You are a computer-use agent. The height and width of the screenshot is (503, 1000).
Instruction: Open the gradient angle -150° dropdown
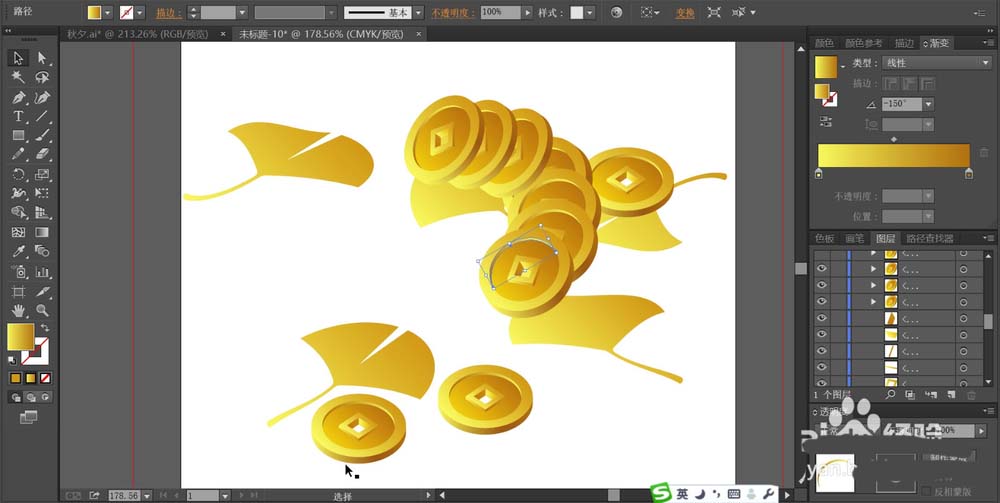(x=929, y=103)
